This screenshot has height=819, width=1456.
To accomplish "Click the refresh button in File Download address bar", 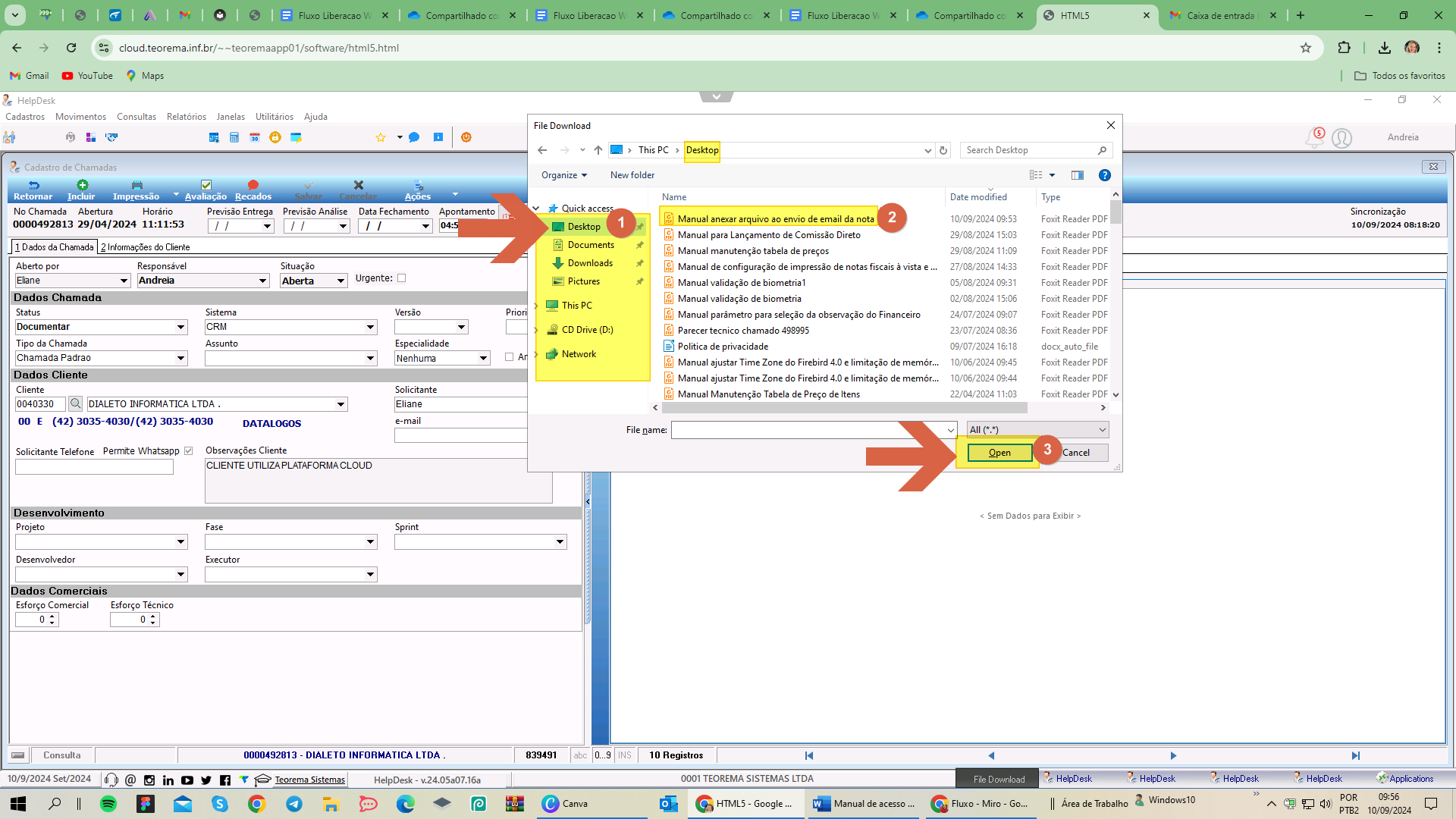I will pyautogui.click(x=943, y=150).
